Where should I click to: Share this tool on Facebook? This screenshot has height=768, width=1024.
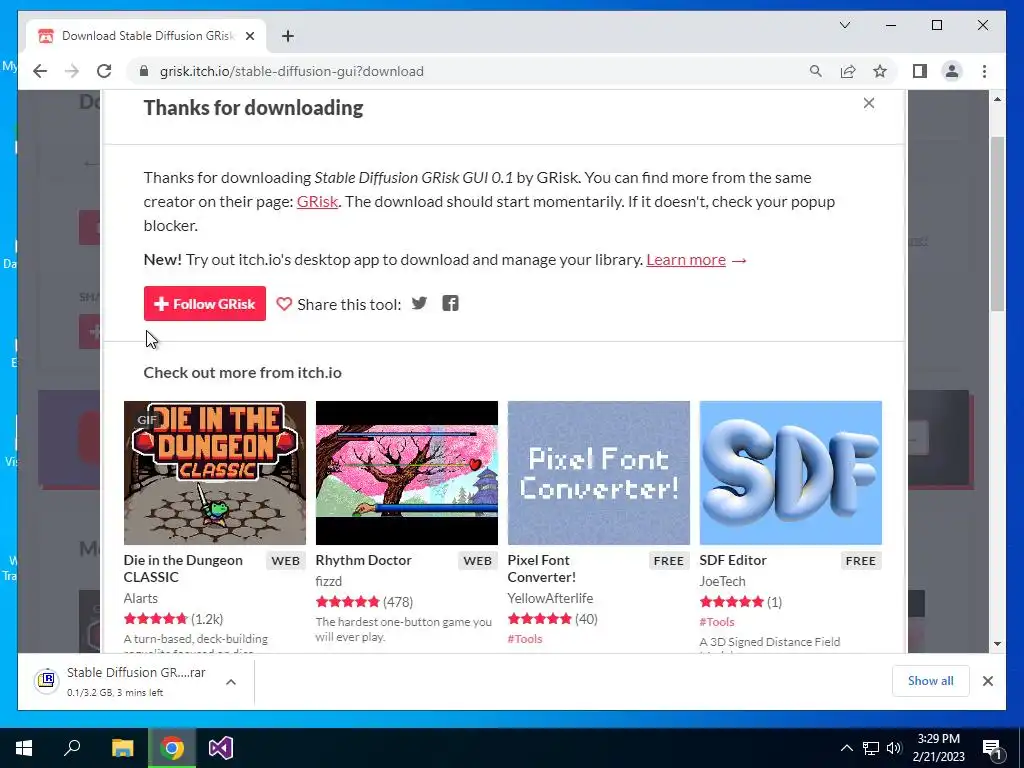coord(451,303)
